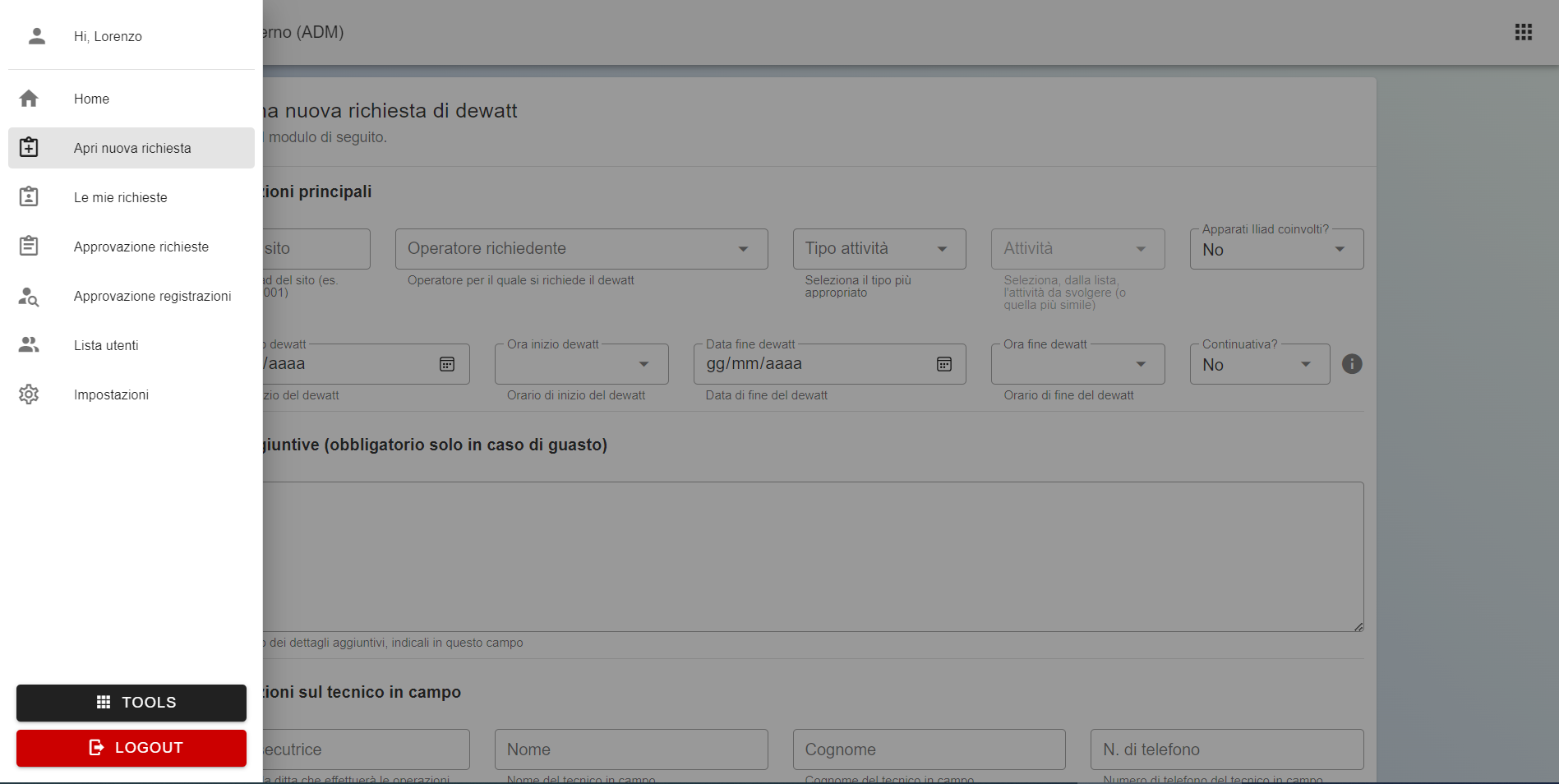This screenshot has width=1559, height=784.
Task: Click the Home house icon
Action: pos(29,99)
